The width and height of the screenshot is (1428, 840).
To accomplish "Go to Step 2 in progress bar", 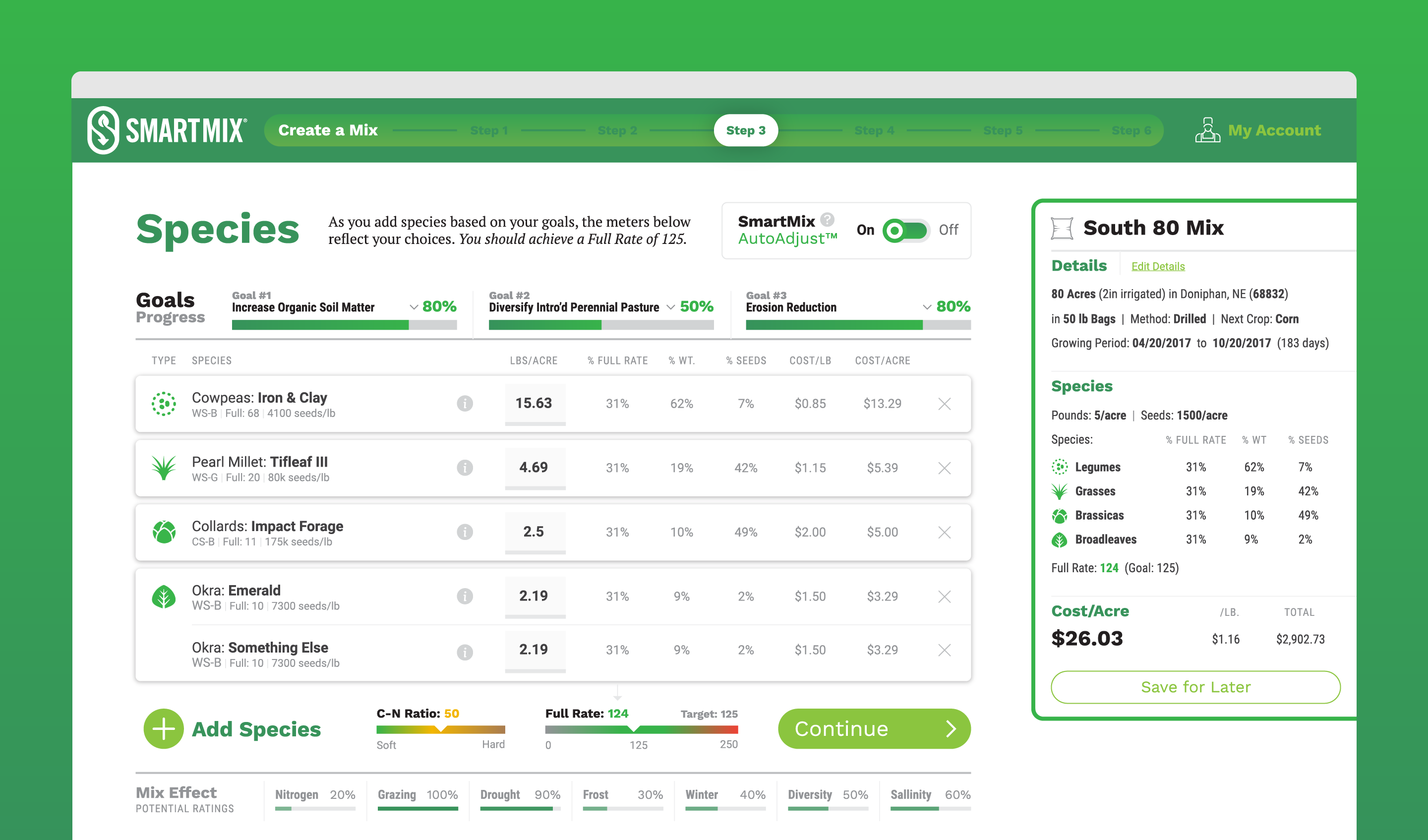I will coord(617,130).
